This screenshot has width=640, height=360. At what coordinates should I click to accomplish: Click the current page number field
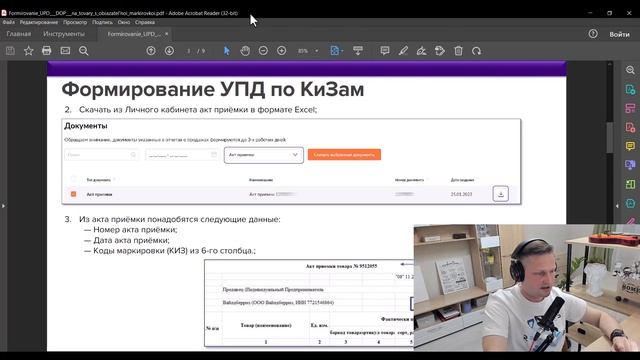pyautogui.click(x=189, y=51)
